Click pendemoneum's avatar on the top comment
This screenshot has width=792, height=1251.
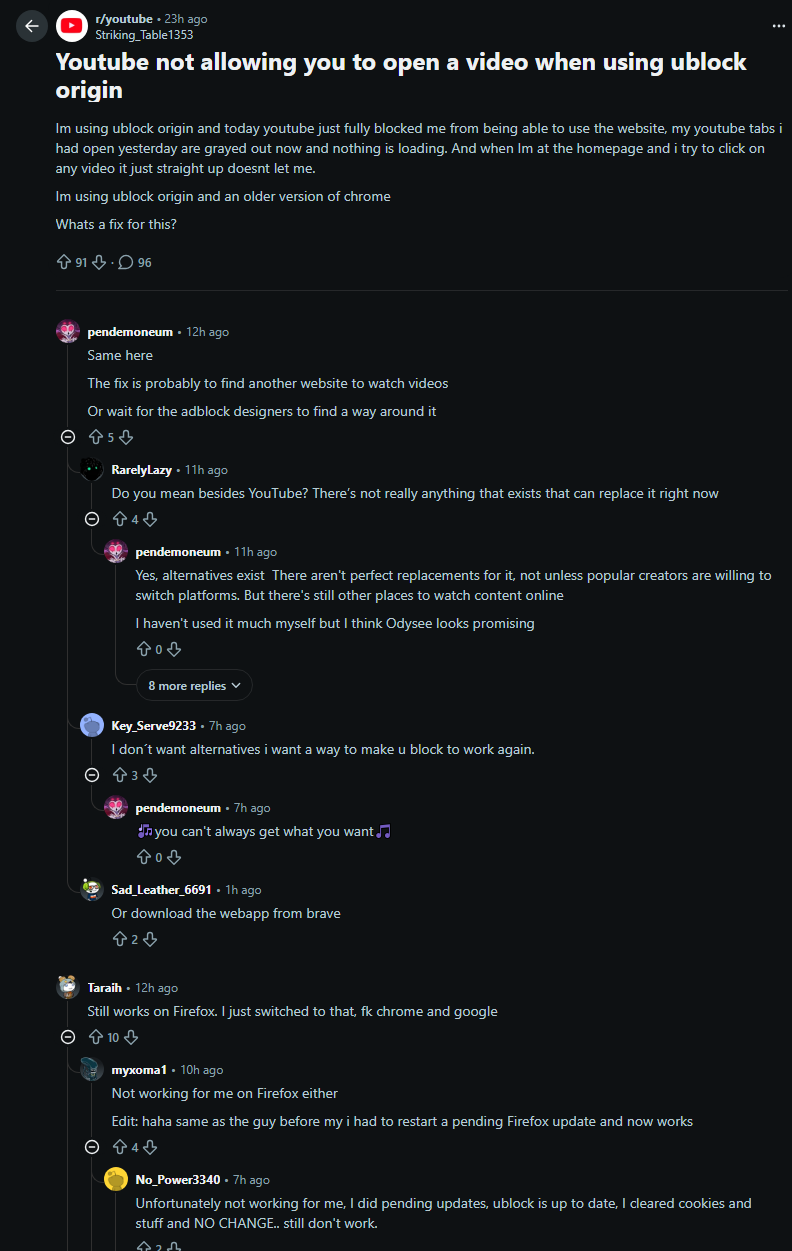click(x=68, y=332)
